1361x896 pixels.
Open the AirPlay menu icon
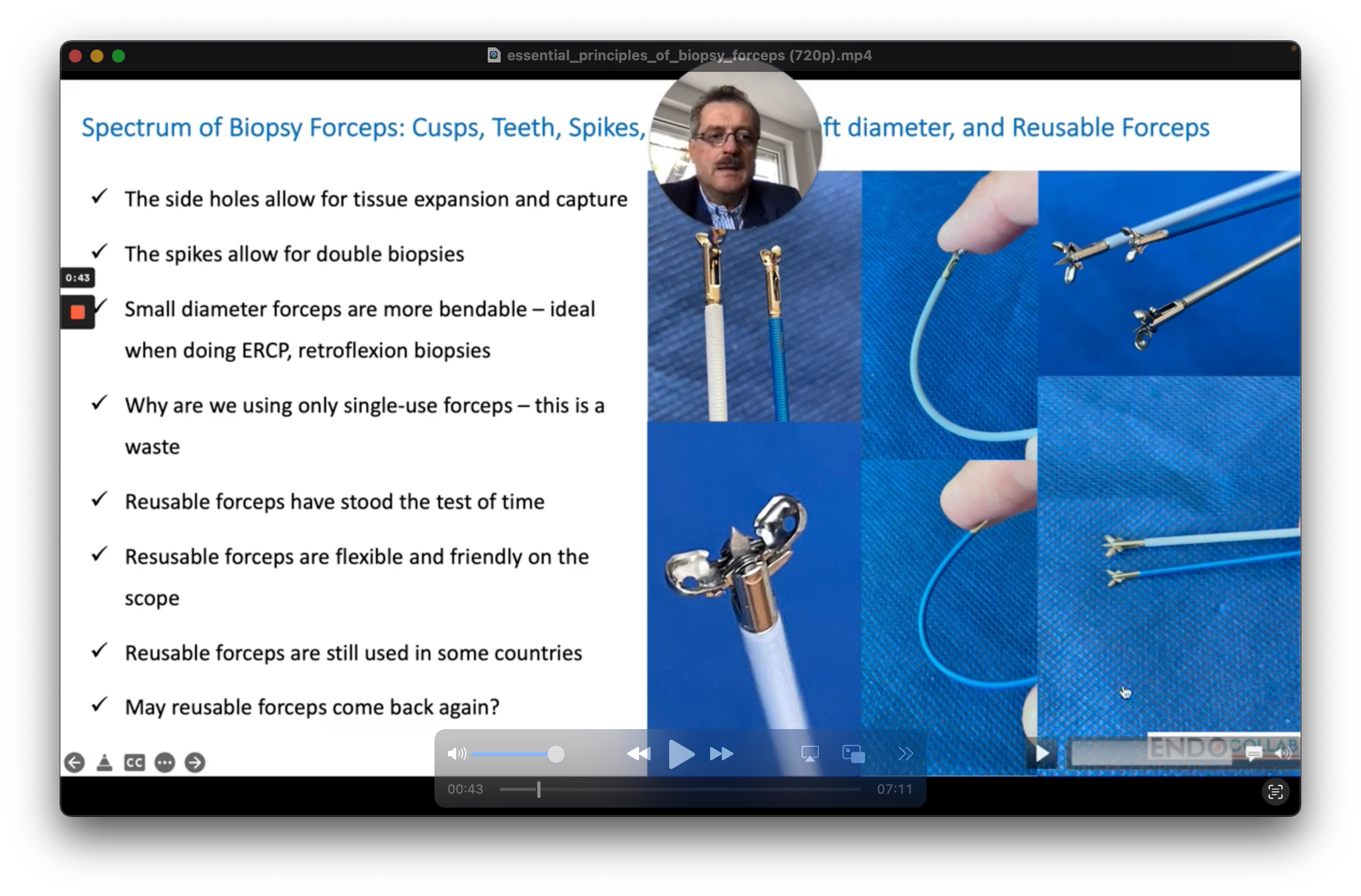(810, 754)
